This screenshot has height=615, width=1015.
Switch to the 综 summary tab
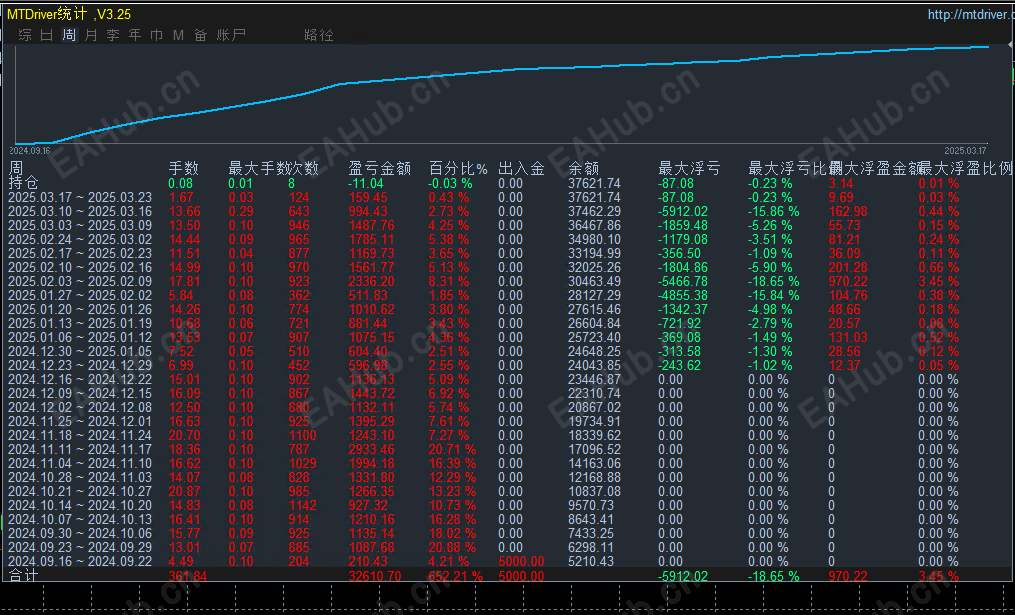click(x=25, y=35)
